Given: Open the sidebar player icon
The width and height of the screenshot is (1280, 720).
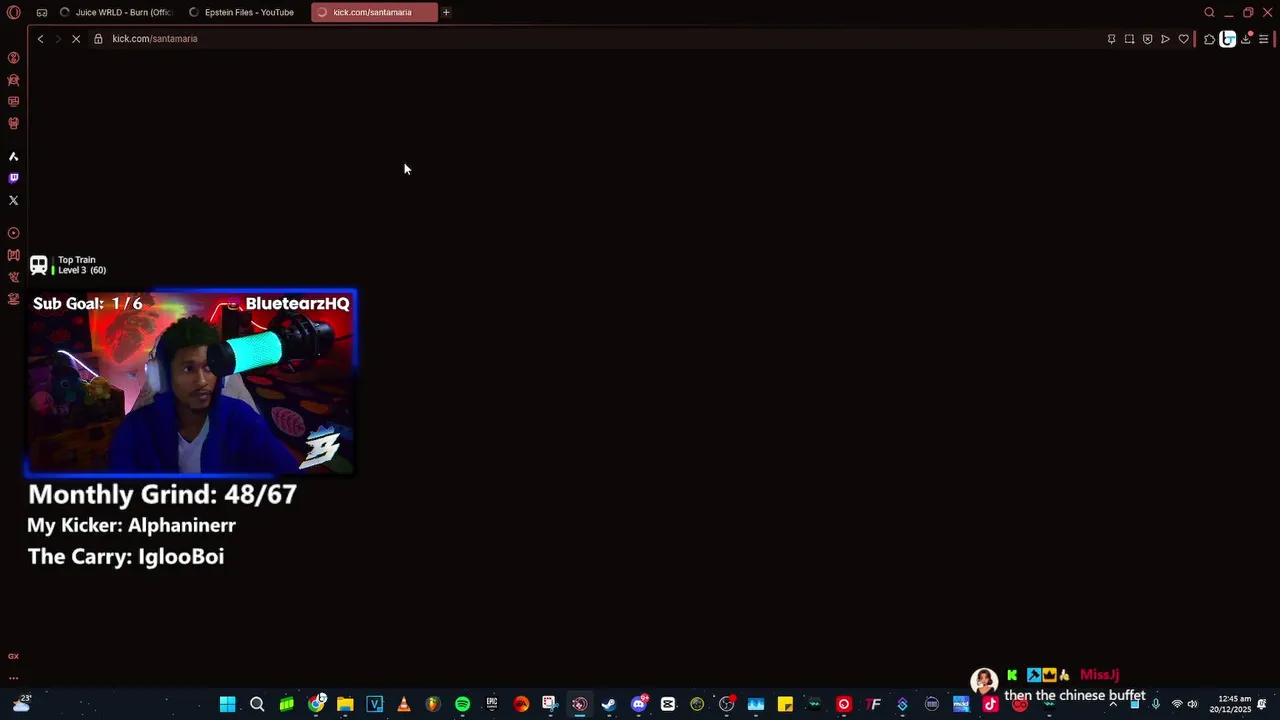Looking at the screenshot, I should 14,233.
